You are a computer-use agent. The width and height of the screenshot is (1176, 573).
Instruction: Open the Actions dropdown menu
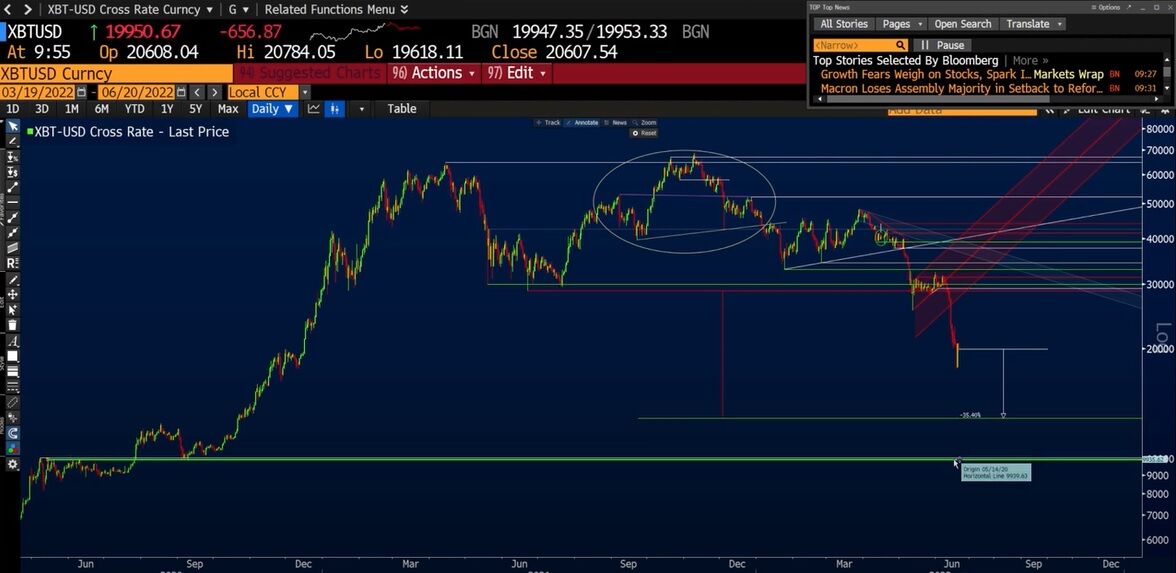coord(435,73)
